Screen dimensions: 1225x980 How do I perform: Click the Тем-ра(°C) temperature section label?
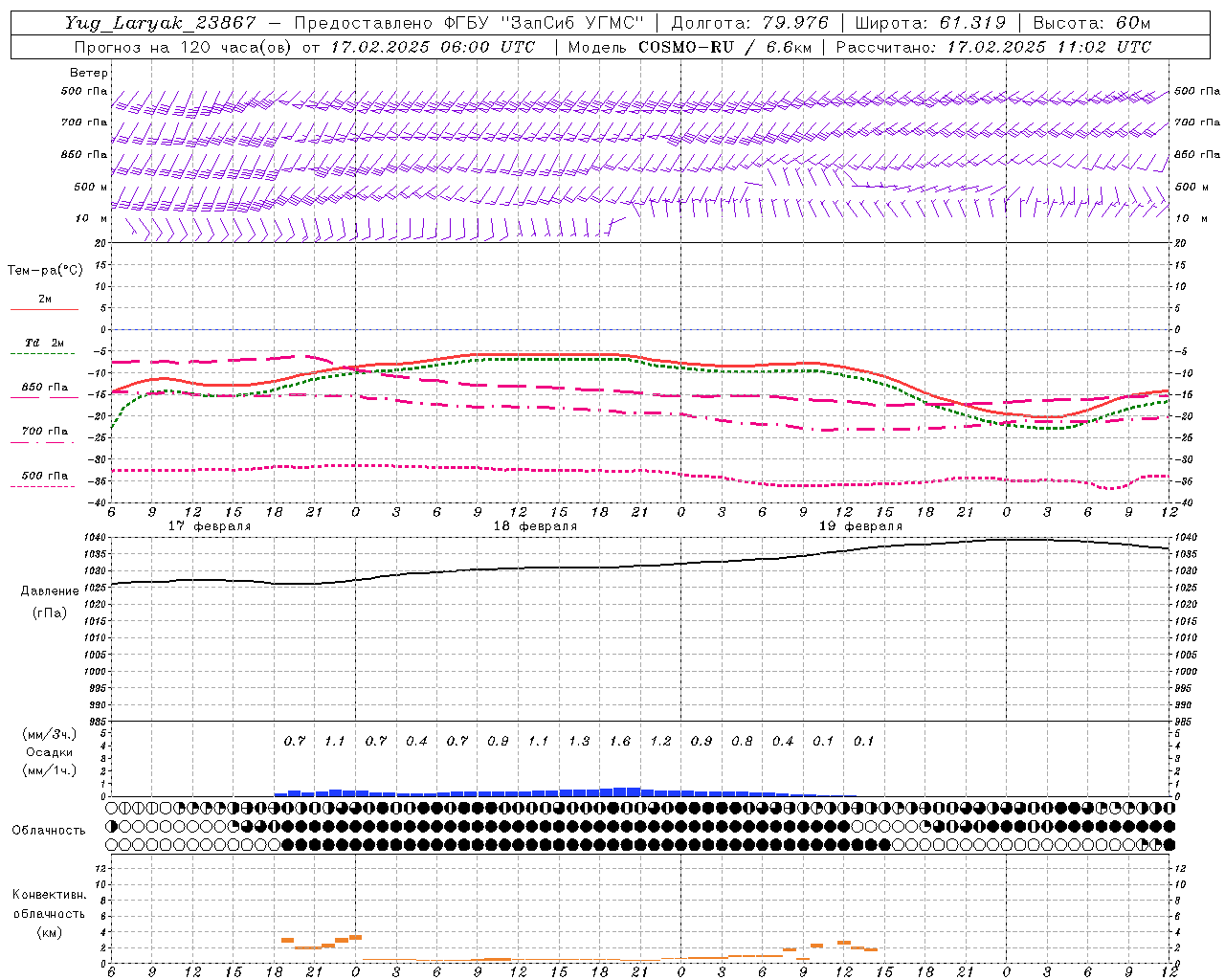(45, 271)
